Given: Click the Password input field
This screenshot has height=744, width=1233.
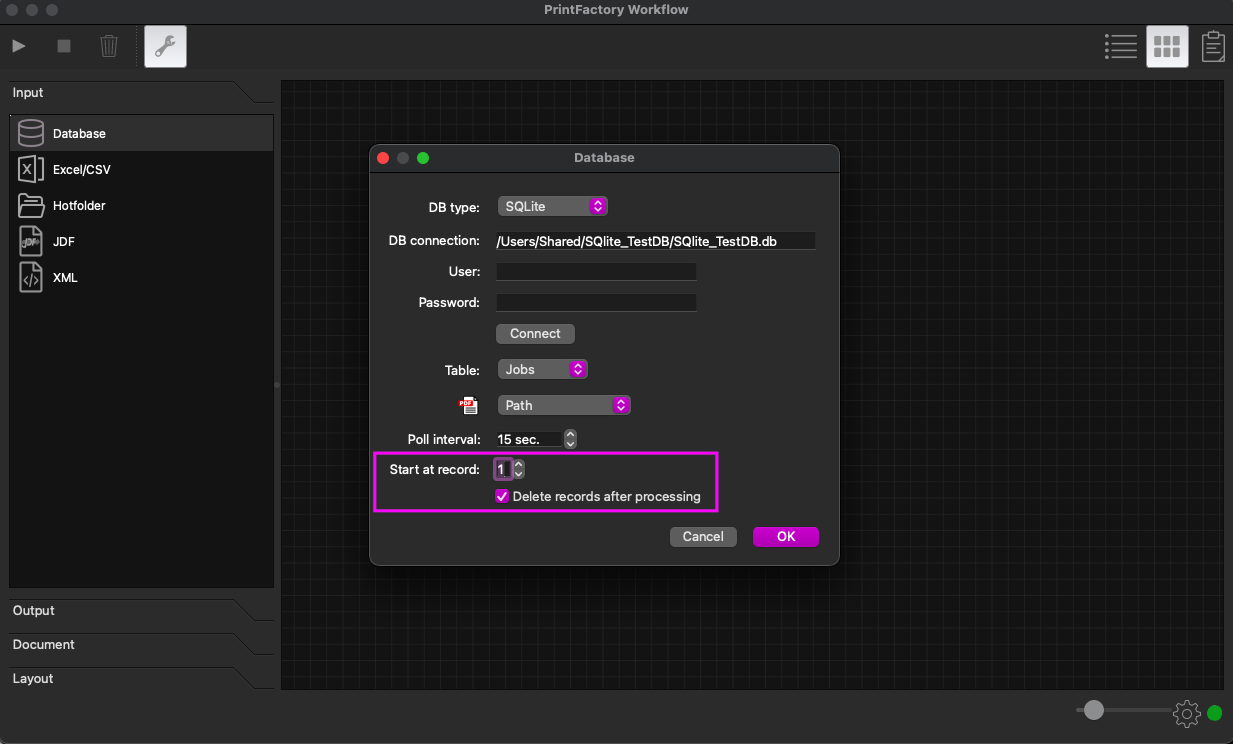Looking at the screenshot, I should pos(596,302).
